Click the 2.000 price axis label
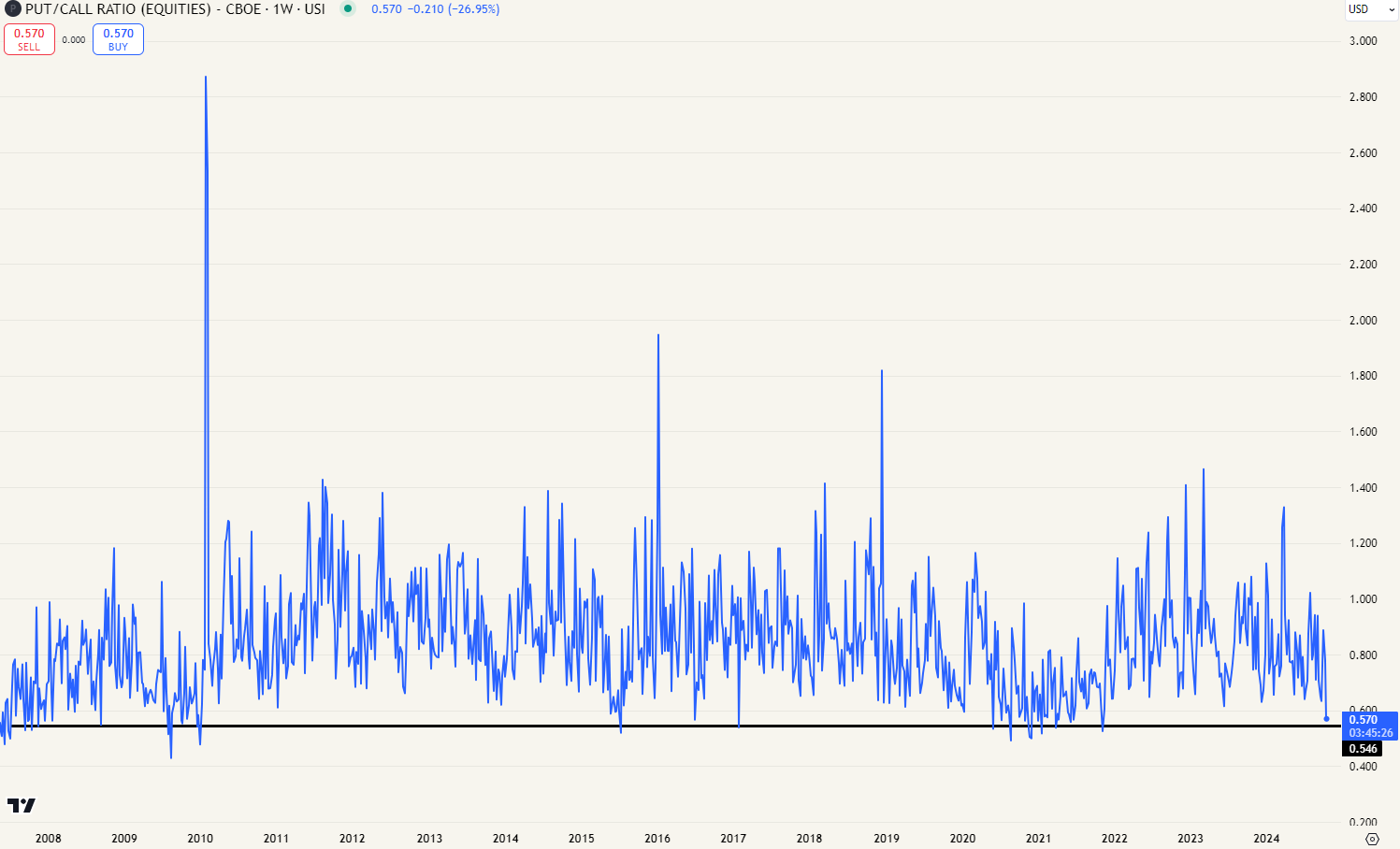The height and width of the screenshot is (849, 1400). coord(1363,321)
